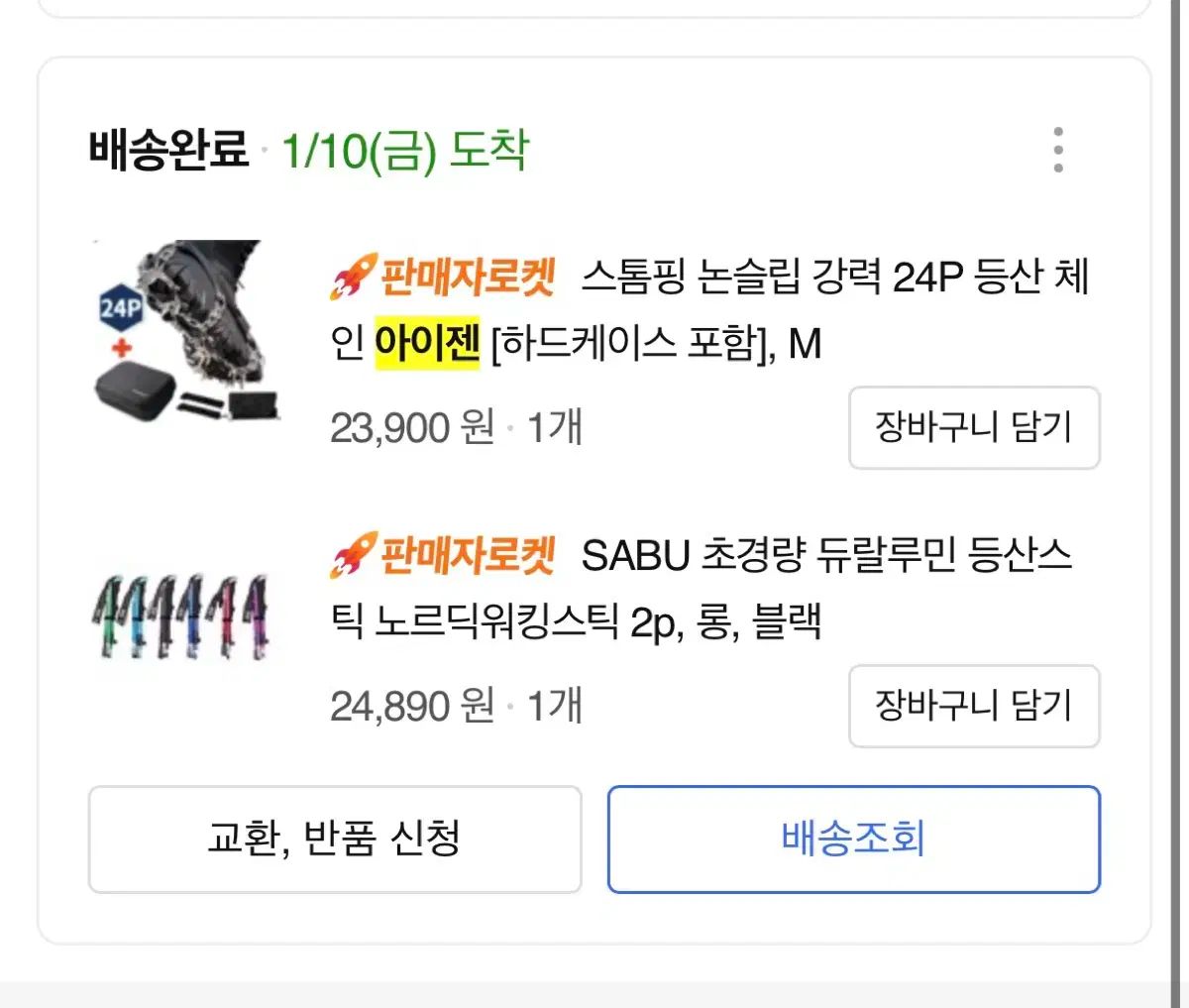Open the SABU 초경량 듀랄루민 등산스틱 title link
1189x1008 pixels.
pos(702,589)
